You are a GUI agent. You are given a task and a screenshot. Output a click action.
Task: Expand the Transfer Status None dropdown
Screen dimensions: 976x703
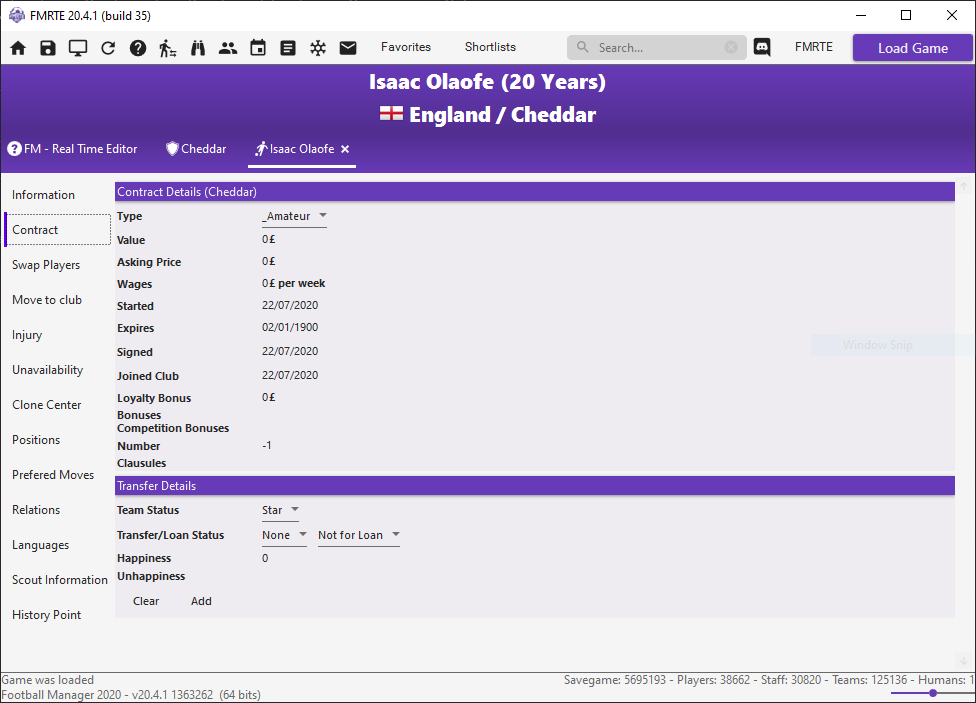284,536
